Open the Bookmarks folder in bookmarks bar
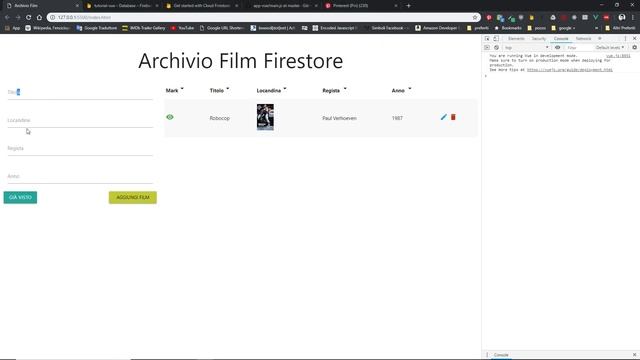This screenshot has height=360, width=640. click(x=508, y=28)
